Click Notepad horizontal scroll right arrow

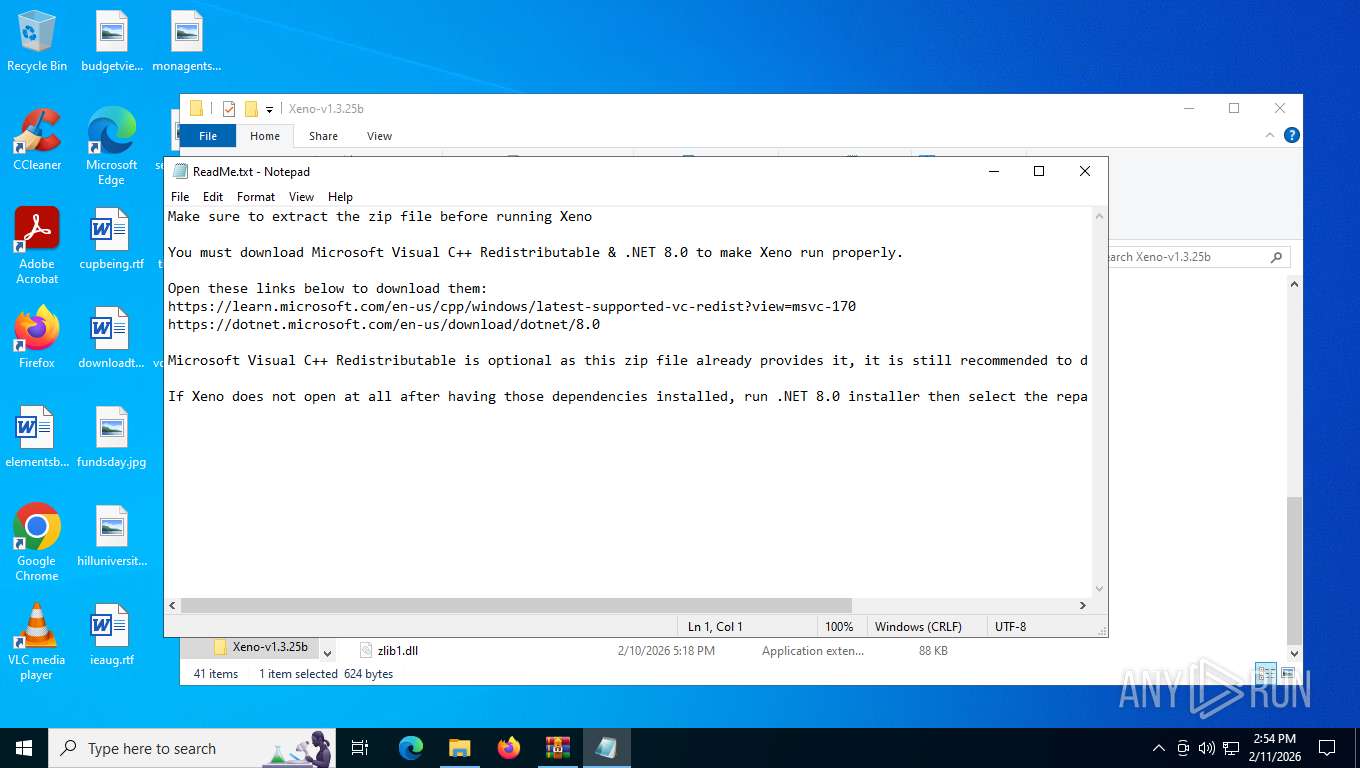coord(1082,605)
